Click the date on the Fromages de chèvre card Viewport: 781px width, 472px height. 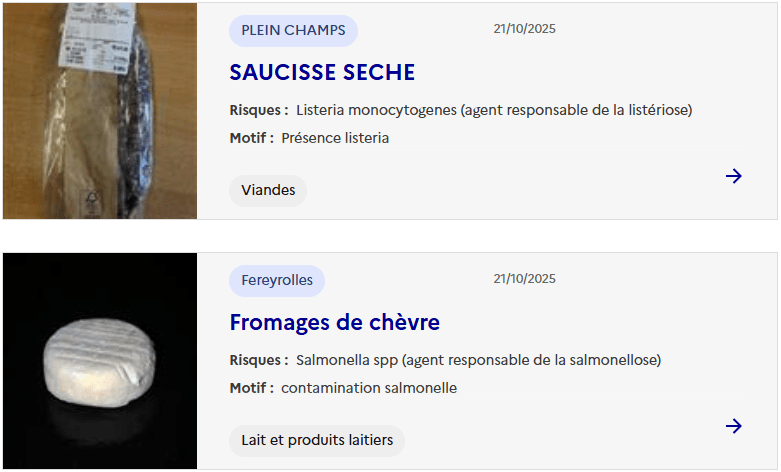[524, 279]
